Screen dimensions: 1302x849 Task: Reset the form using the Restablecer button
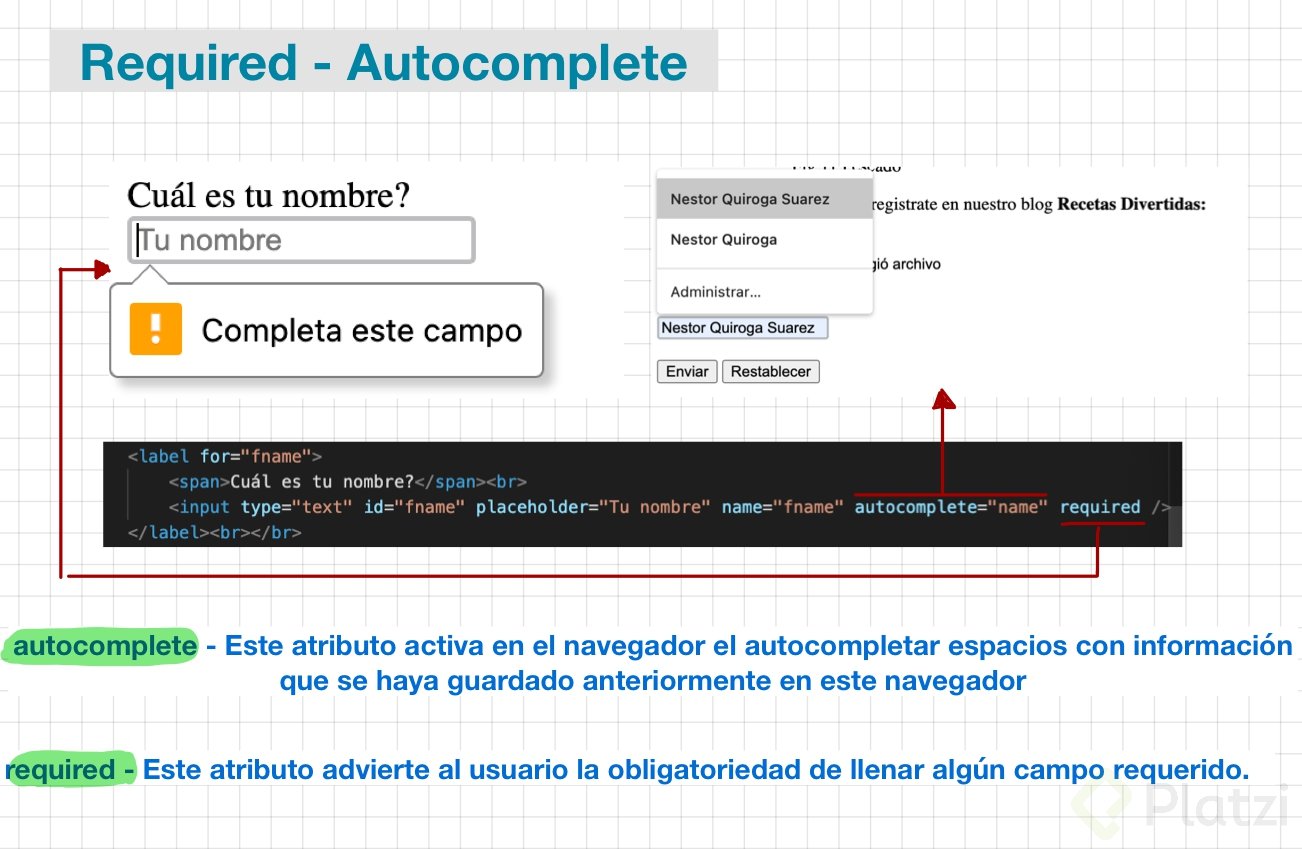771,372
